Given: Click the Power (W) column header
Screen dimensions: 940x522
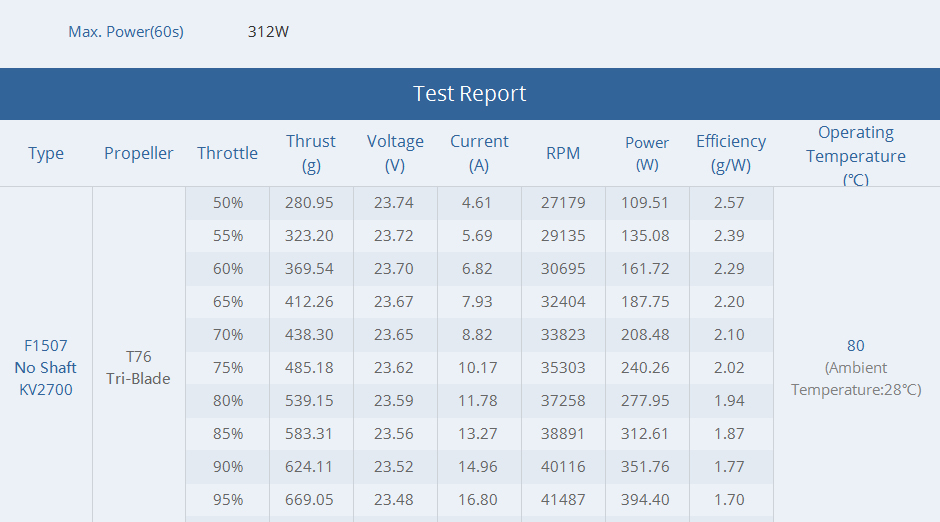Looking at the screenshot, I should [x=647, y=153].
